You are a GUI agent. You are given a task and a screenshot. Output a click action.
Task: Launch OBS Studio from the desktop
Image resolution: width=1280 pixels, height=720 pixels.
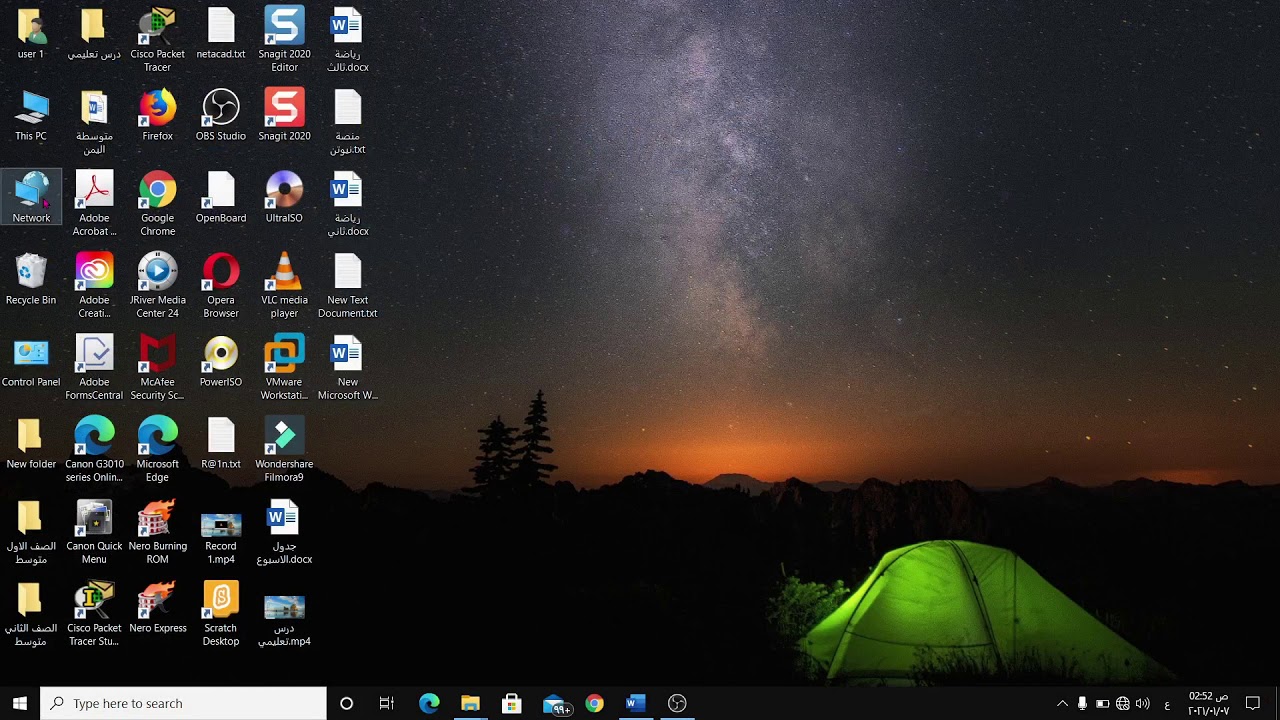point(220,115)
